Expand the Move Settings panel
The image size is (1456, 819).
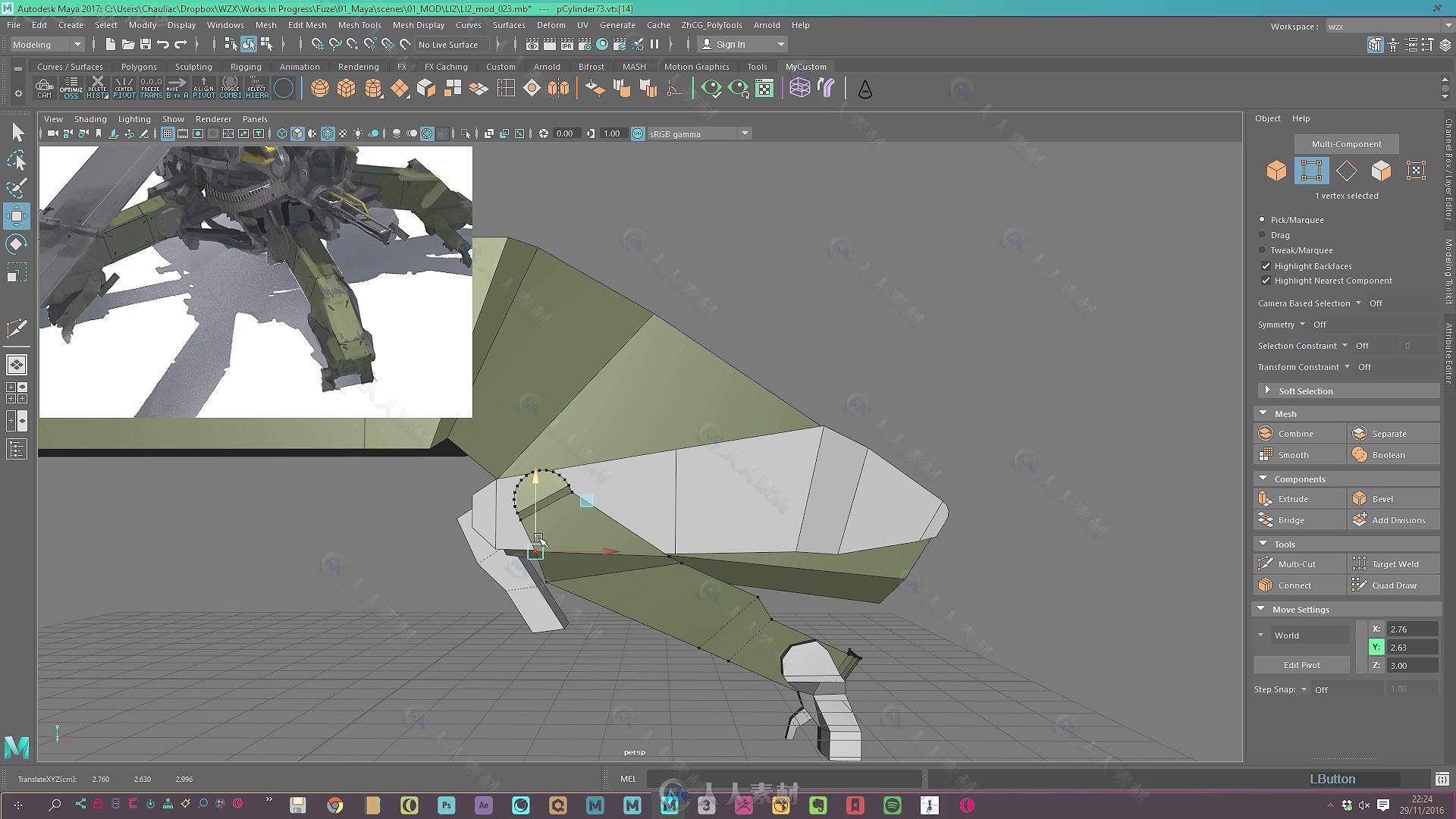pos(1261,608)
